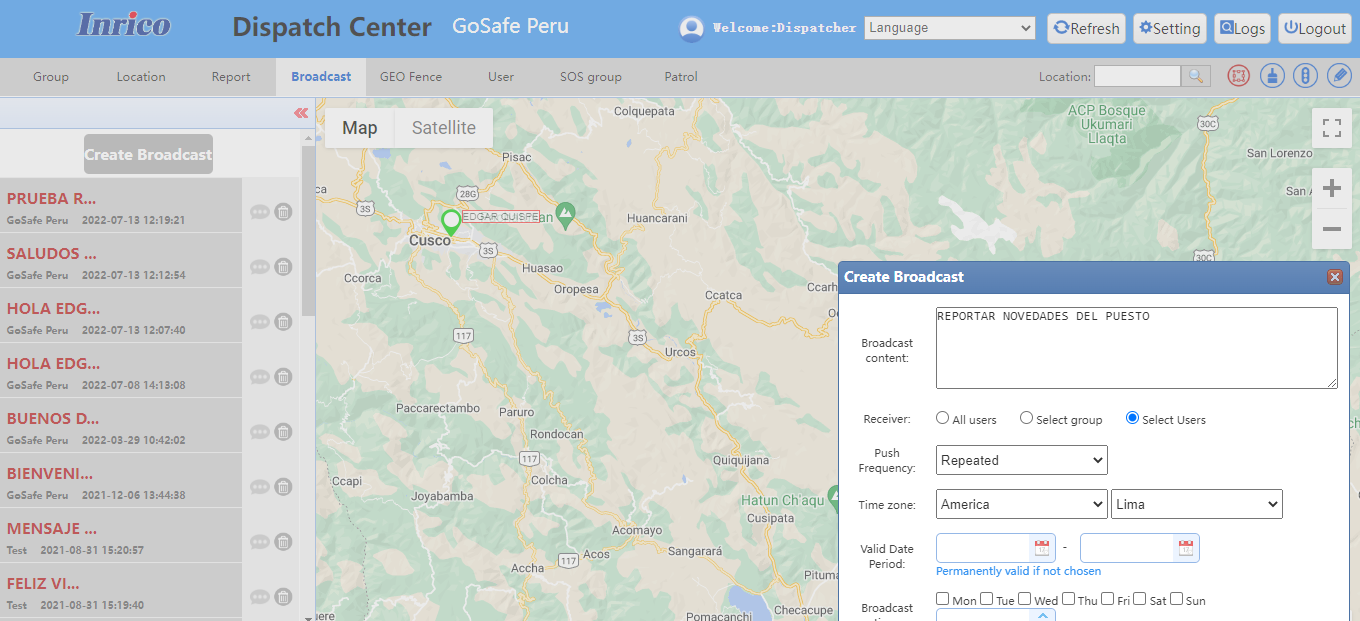Select the All users receiver option

(942, 418)
